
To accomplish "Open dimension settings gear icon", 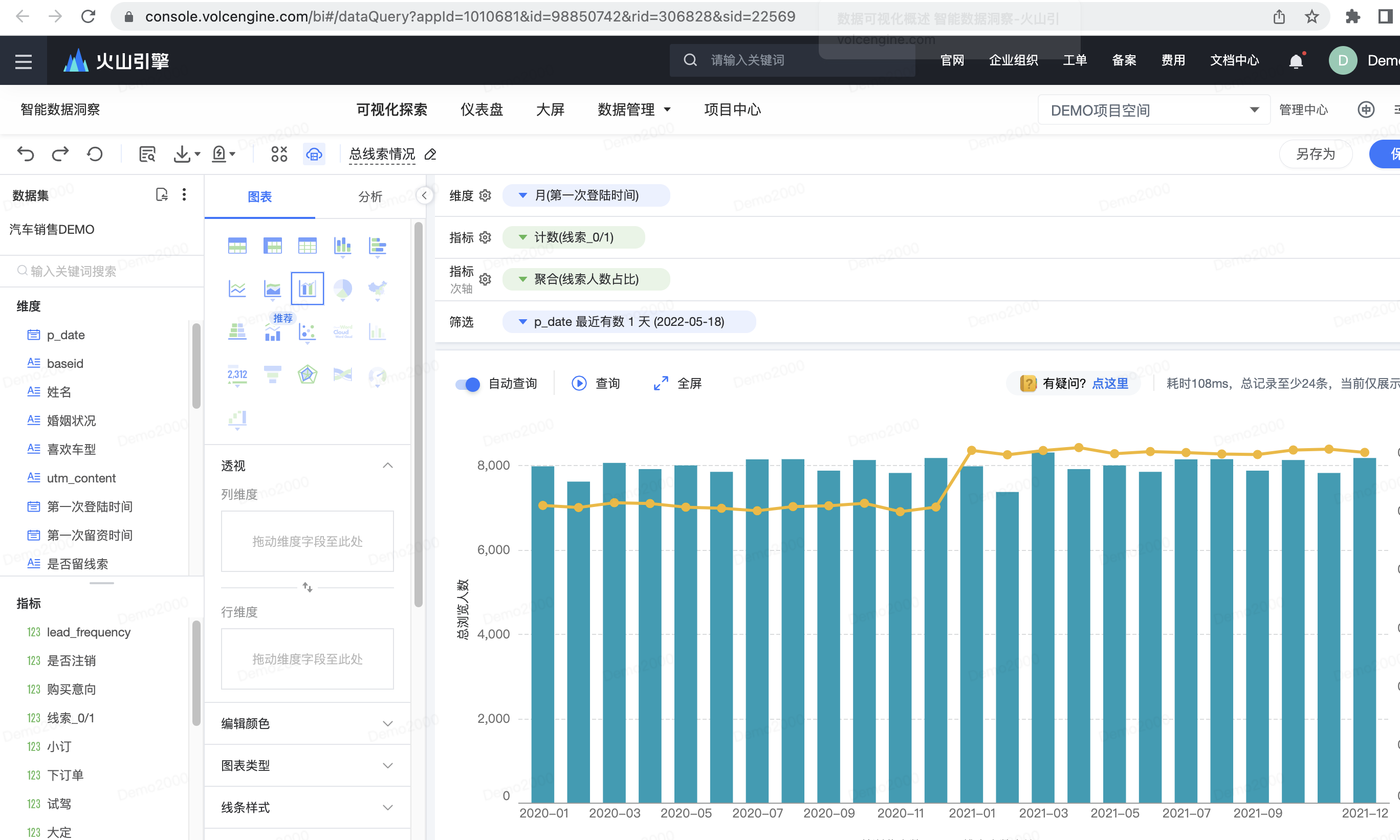I will tap(485, 195).
